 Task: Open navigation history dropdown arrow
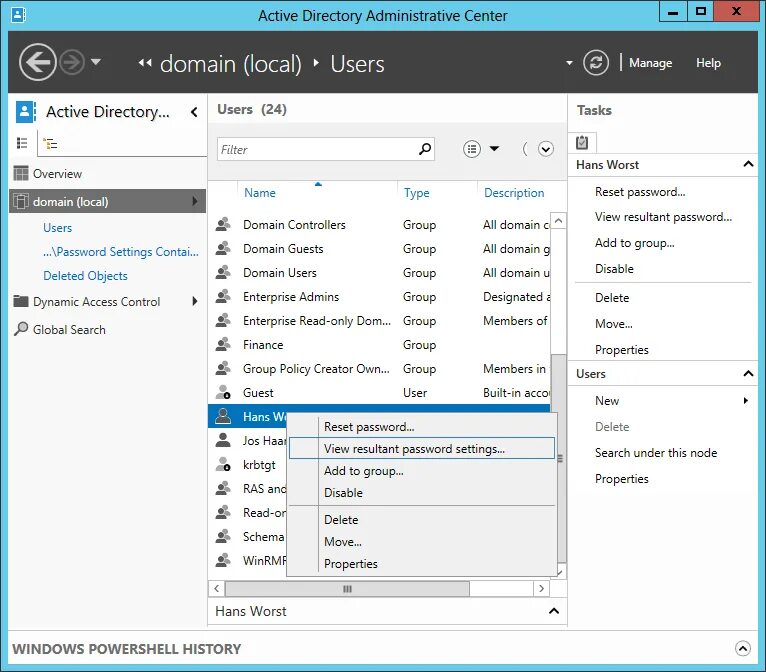96,62
